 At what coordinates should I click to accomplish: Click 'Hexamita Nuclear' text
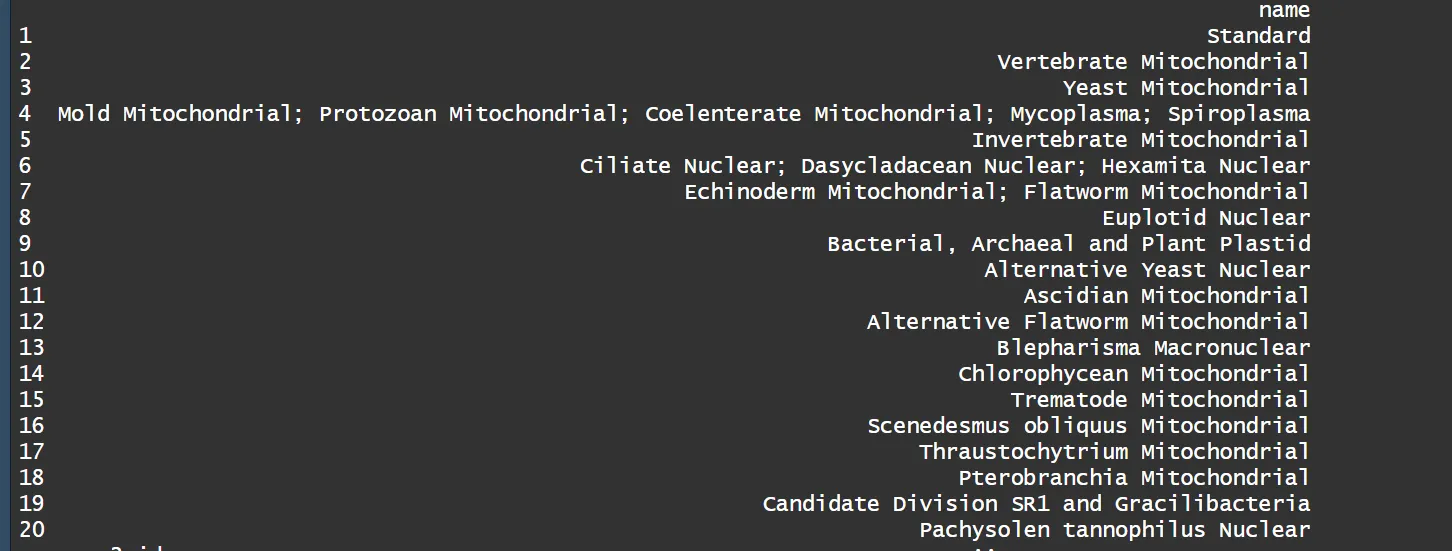[x=1205, y=166]
